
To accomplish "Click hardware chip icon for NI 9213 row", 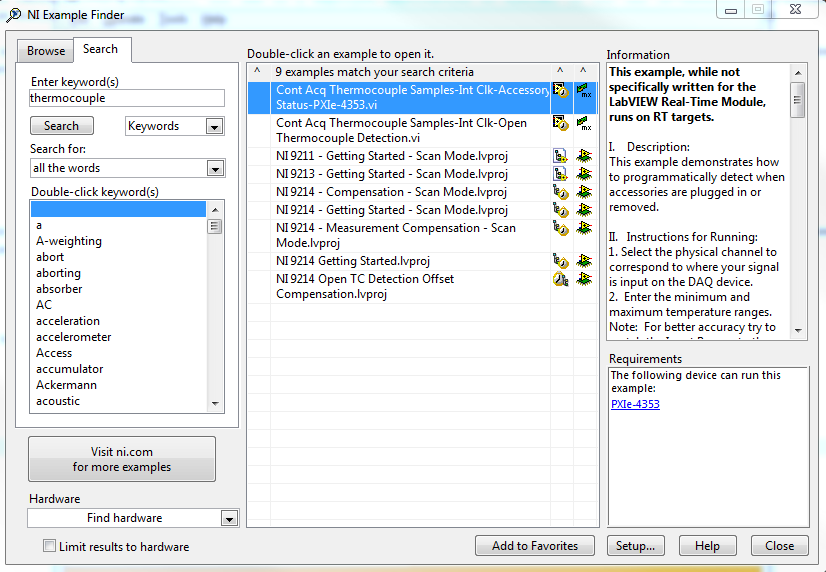I will click(x=584, y=174).
